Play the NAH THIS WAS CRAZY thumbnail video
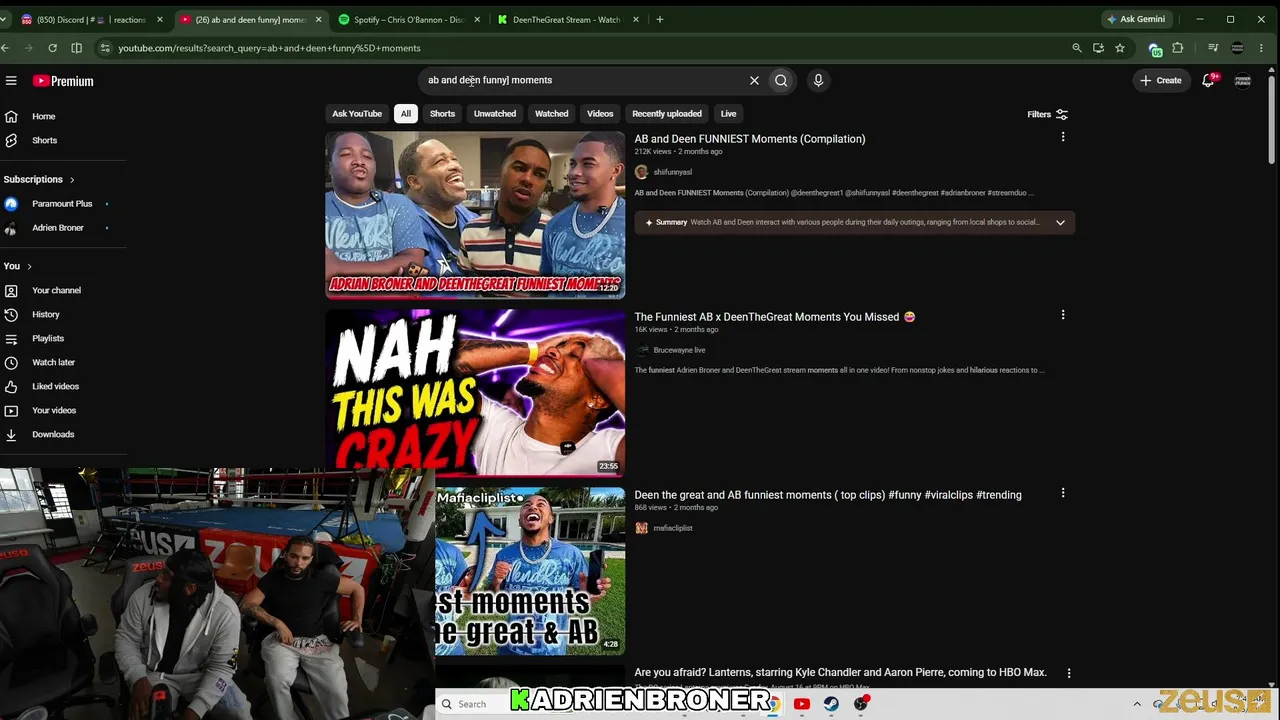Image resolution: width=1280 pixels, height=720 pixels. click(475, 392)
